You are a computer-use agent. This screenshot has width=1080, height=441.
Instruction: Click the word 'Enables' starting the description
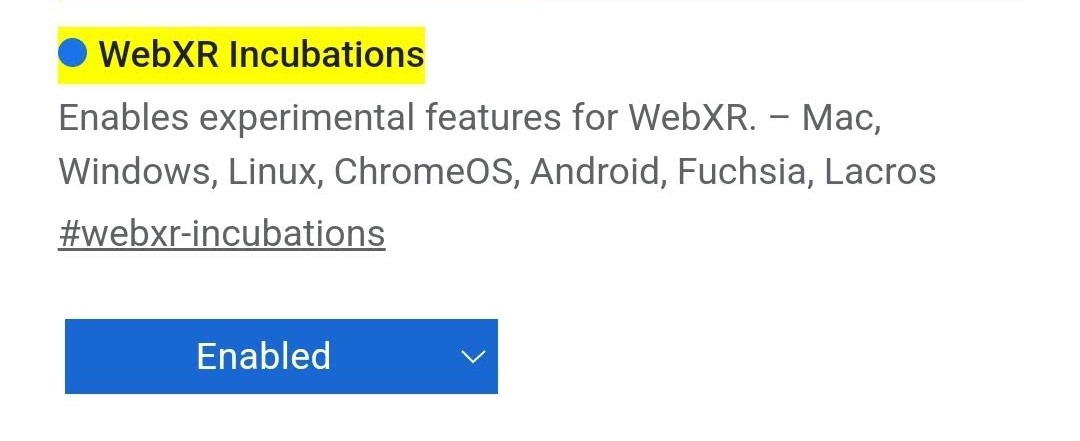click(123, 118)
